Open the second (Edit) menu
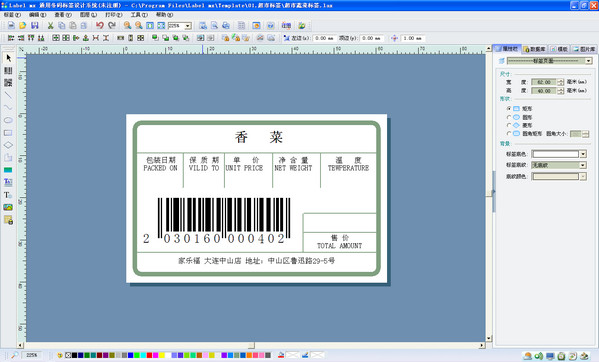Image resolution: width=599 pixels, height=362 pixels. [37, 15]
